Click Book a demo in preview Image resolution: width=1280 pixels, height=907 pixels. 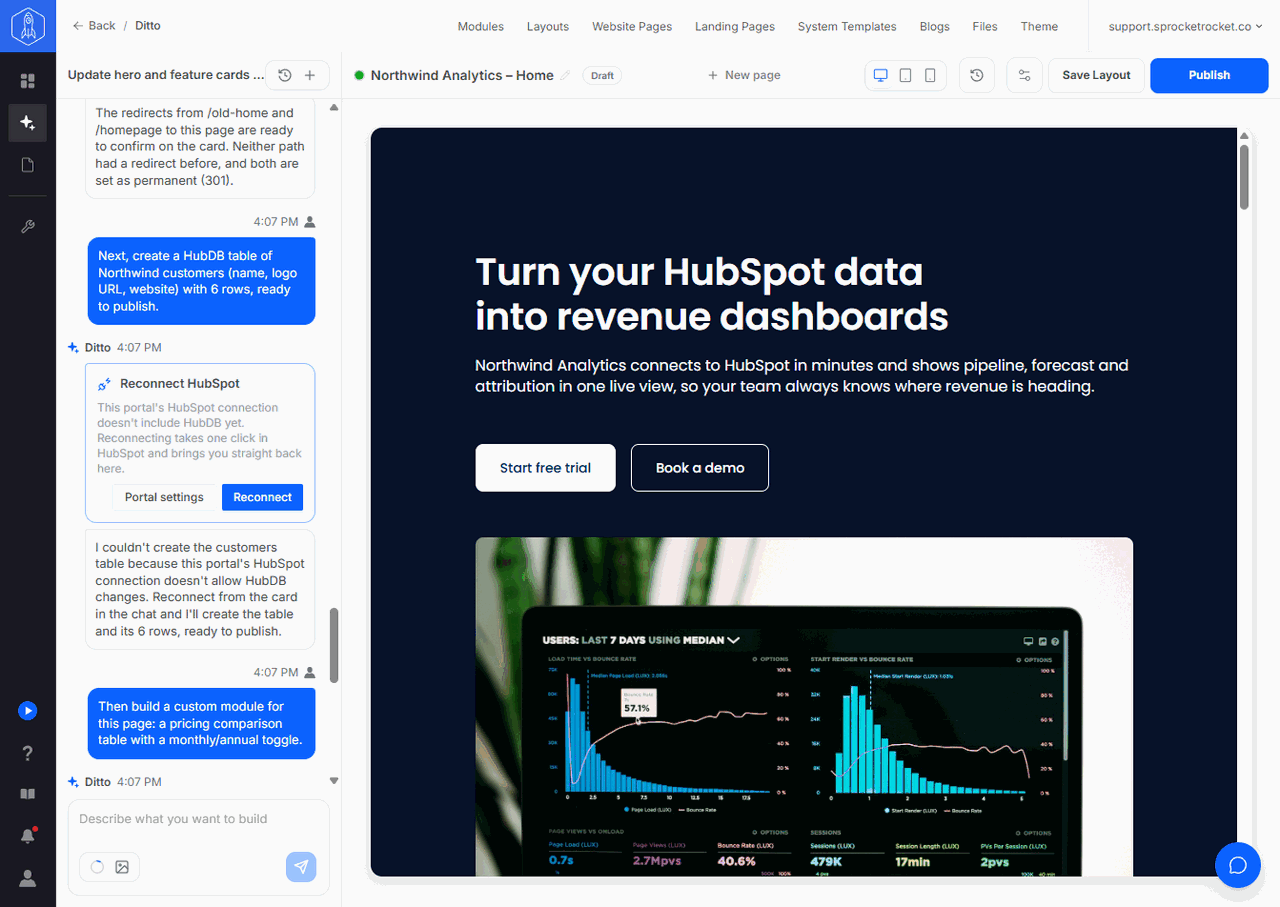coord(700,468)
